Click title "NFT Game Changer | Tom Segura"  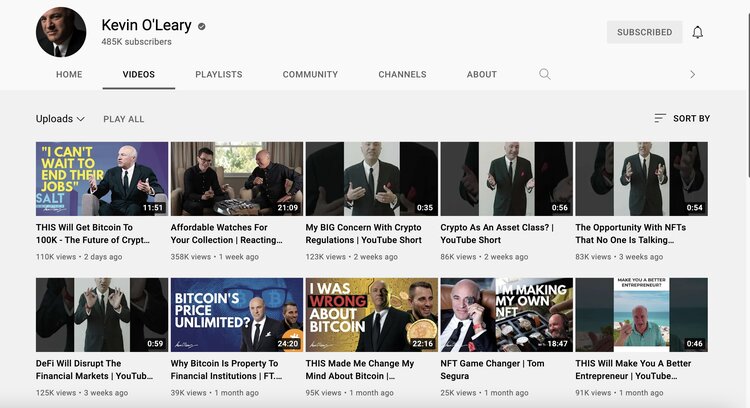(492, 370)
